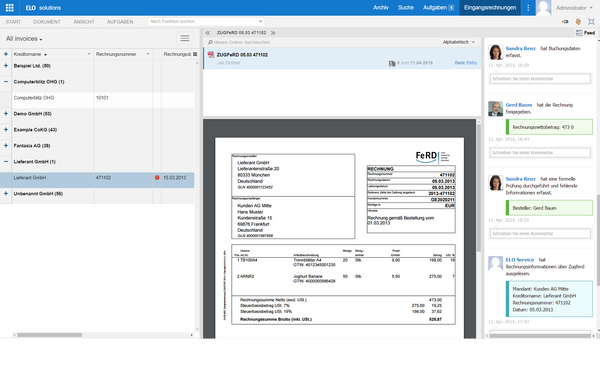
Task: Click the Feed panel icon
Action: (x=579, y=33)
